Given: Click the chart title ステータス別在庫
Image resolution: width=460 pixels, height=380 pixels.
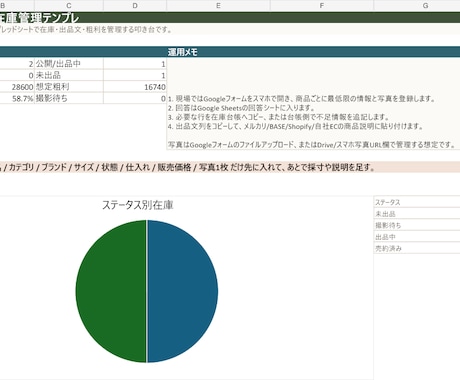Looking at the screenshot, I should (138, 205).
